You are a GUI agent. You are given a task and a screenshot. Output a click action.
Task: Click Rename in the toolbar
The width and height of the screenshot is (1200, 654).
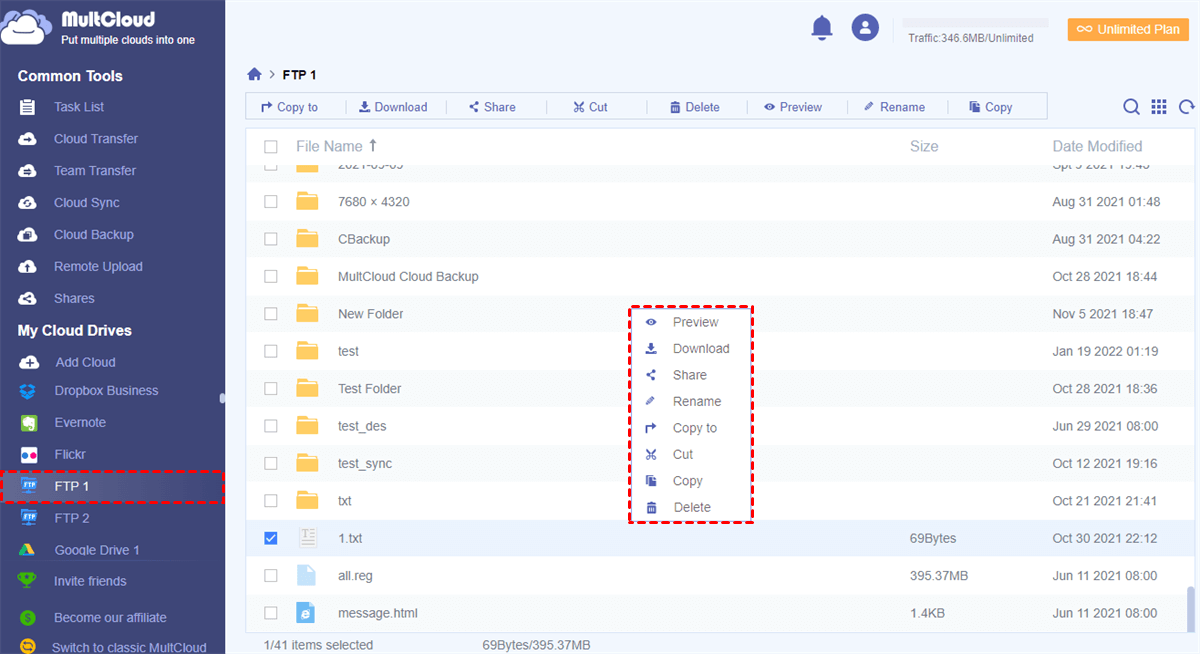tap(894, 107)
